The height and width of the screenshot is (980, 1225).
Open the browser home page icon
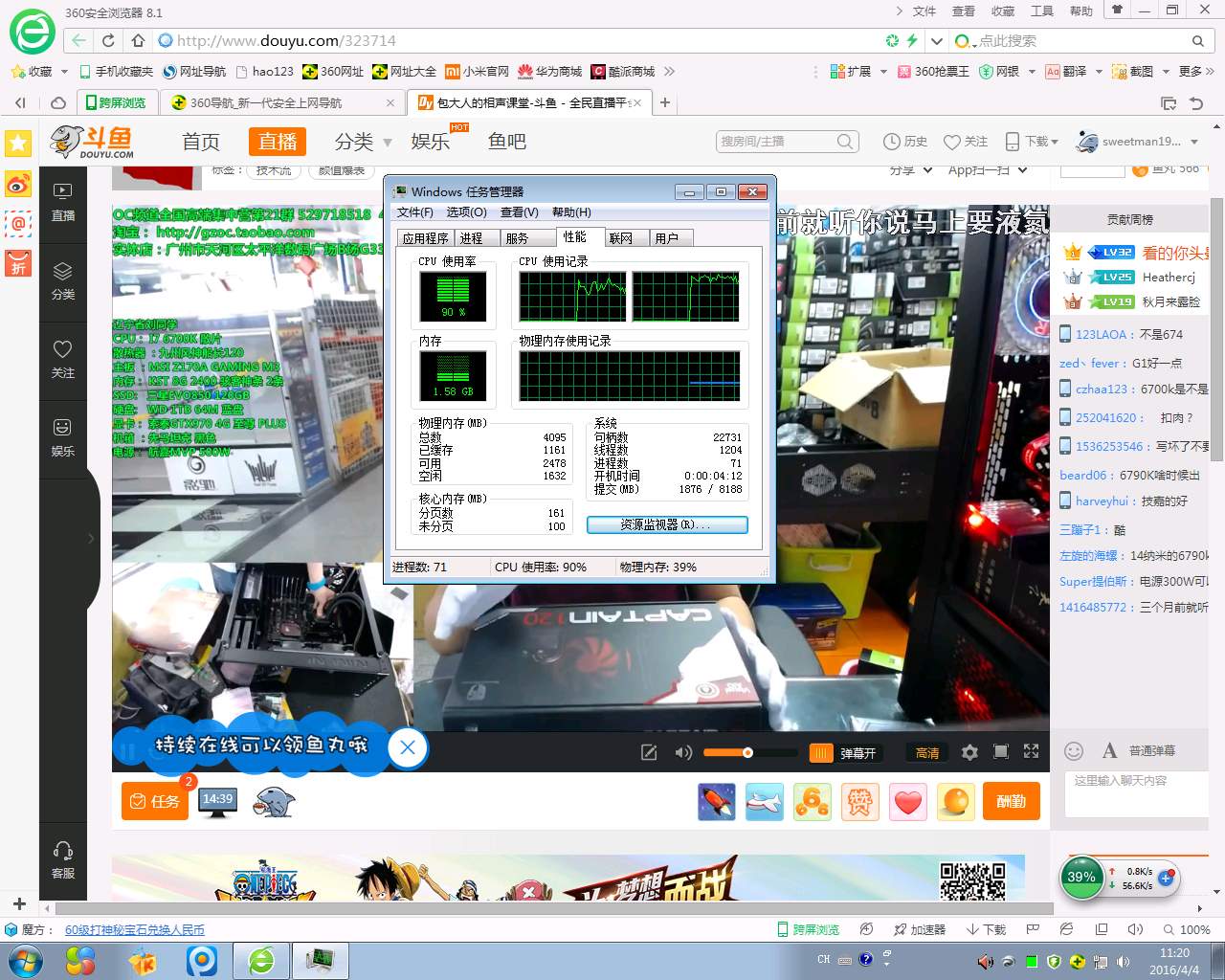tap(138, 41)
